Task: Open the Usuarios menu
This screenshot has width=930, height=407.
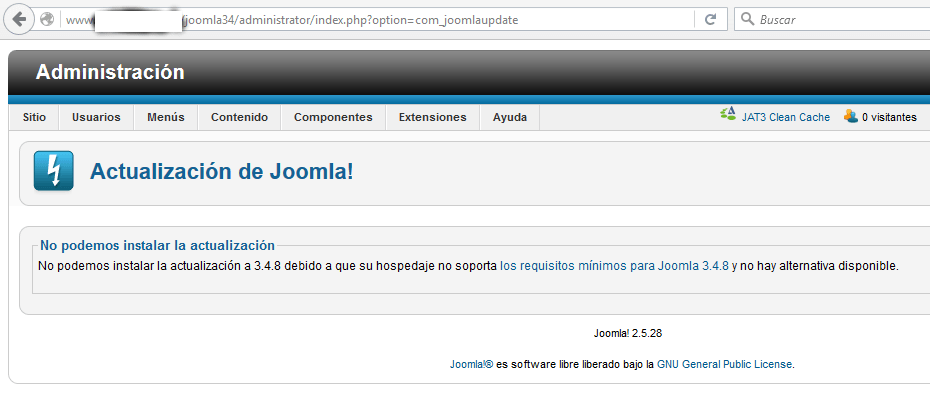Action: [x=96, y=117]
